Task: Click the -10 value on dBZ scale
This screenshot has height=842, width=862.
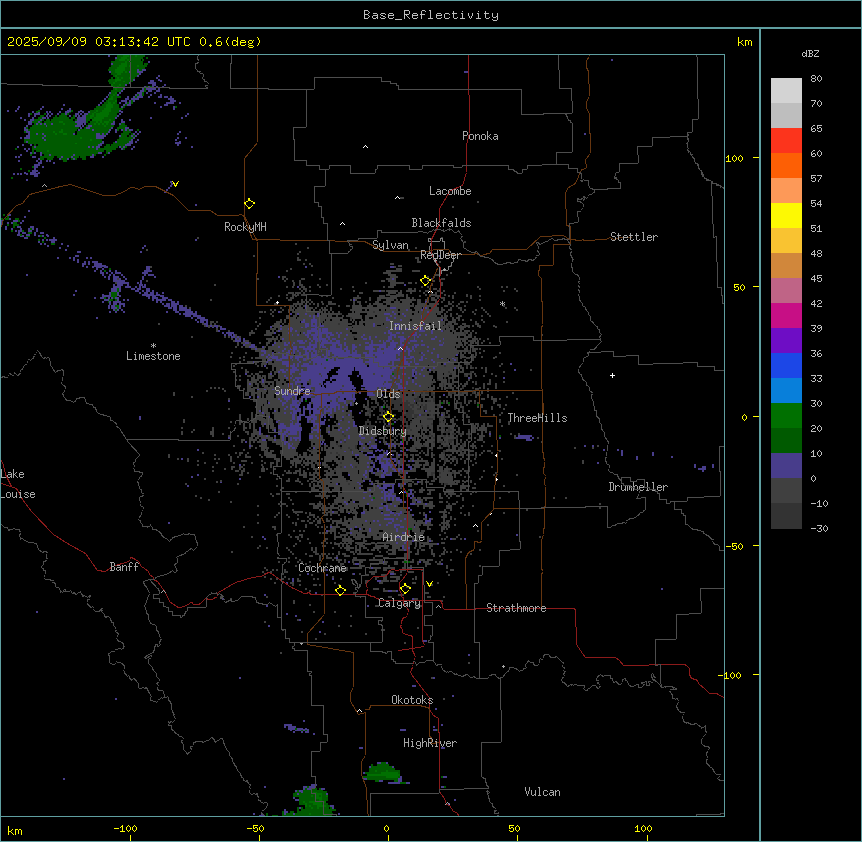Action: pos(819,503)
